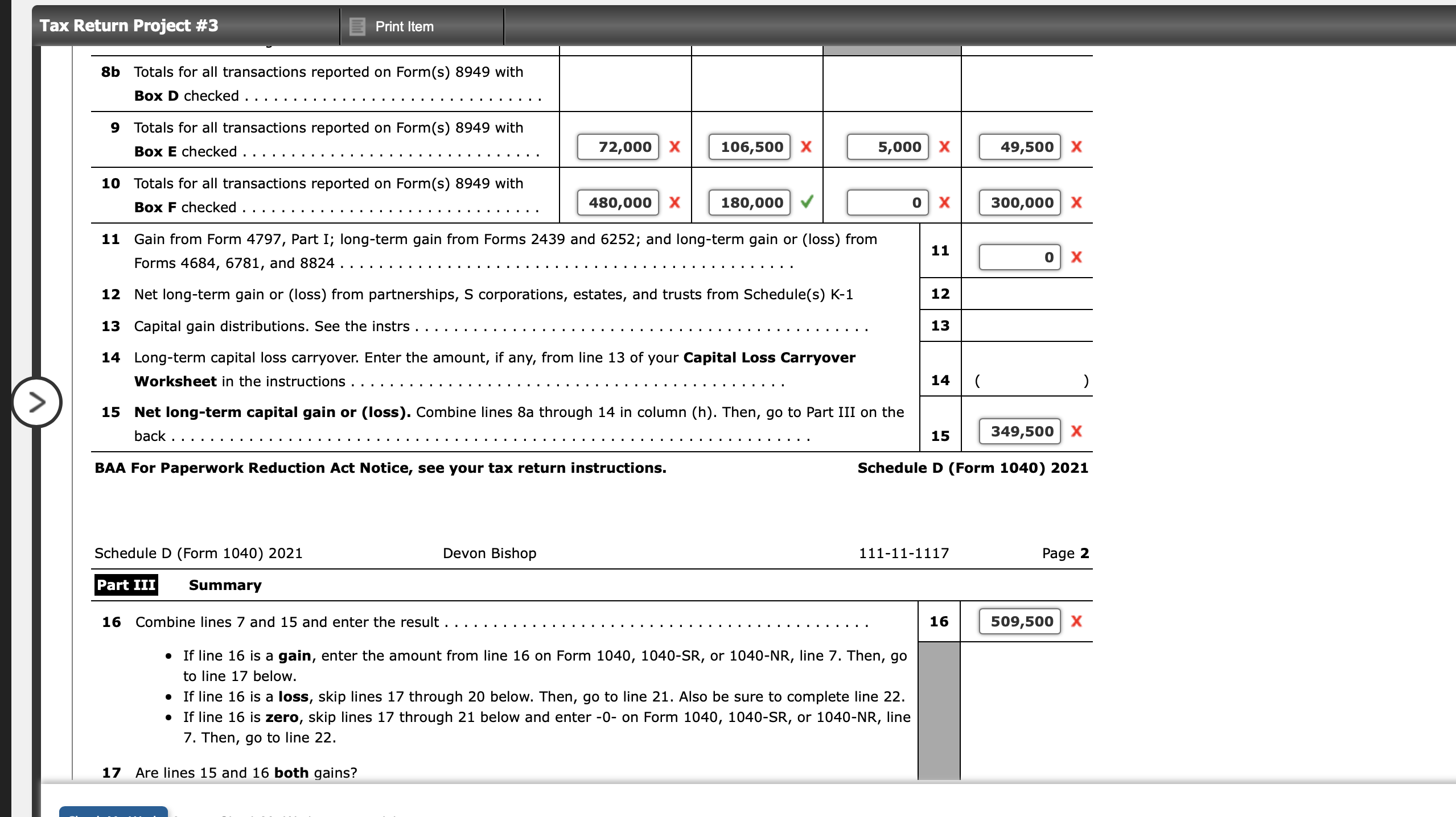Image resolution: width=1456 pixels, height=817 pixels.
Task: Click the red X next to line 11's zero value
Action: click(1076, 257)
